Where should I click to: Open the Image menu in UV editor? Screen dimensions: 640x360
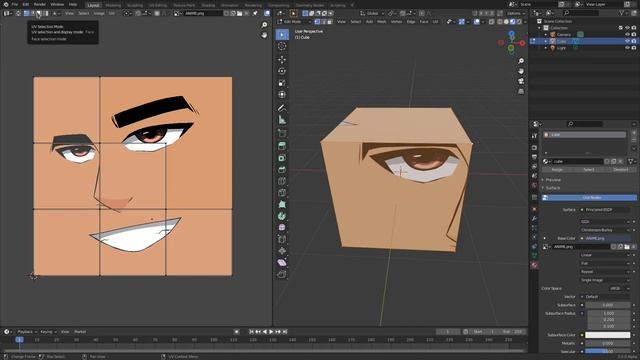pos(99,13)
